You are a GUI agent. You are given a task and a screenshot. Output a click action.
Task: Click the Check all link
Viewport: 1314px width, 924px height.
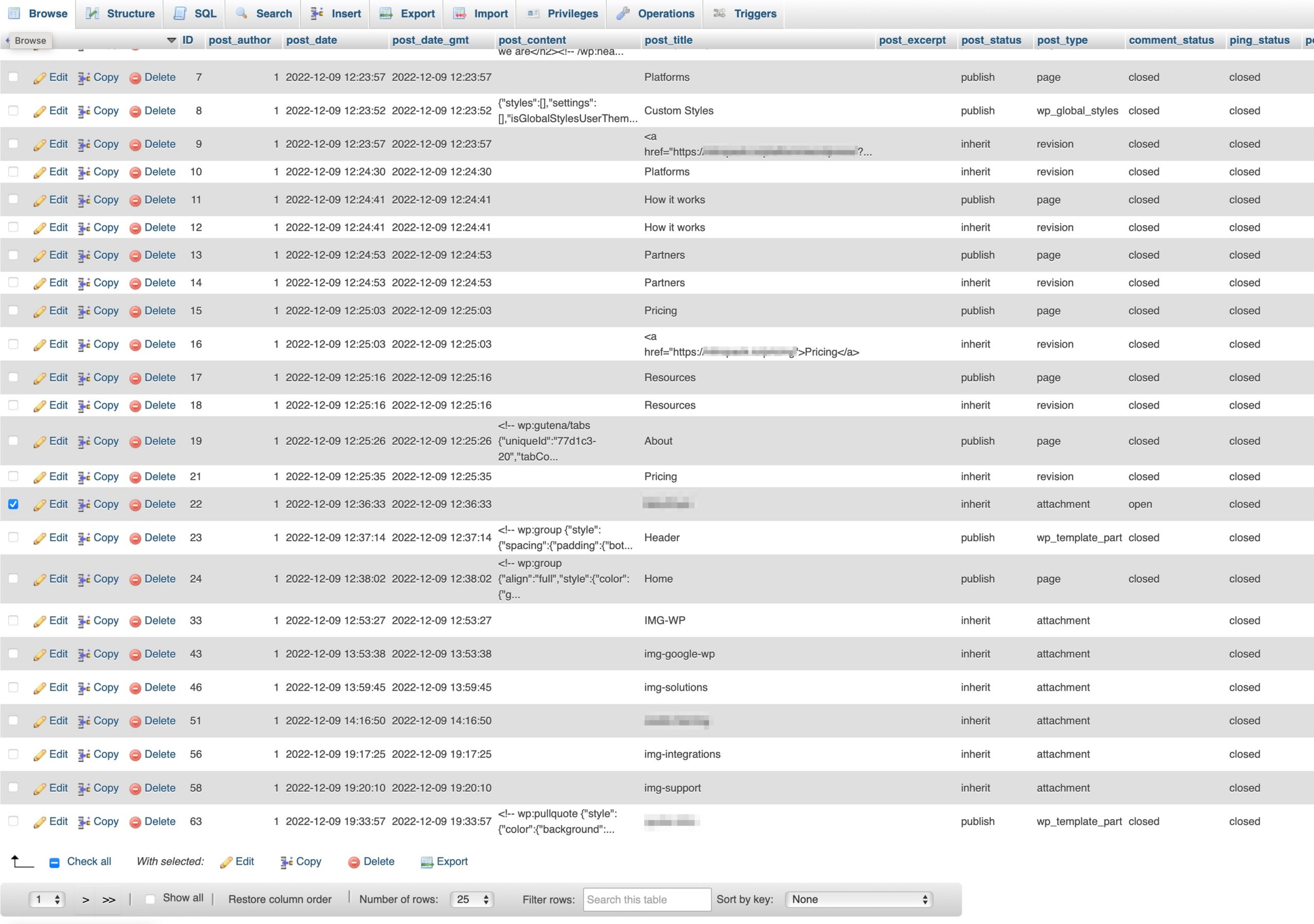(89, 861)
